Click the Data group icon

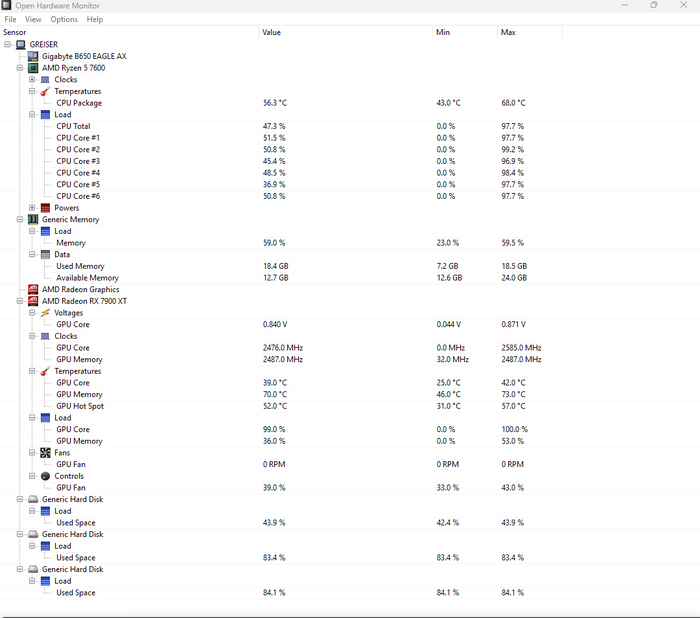pyautogui.click(x=45, y=255)
